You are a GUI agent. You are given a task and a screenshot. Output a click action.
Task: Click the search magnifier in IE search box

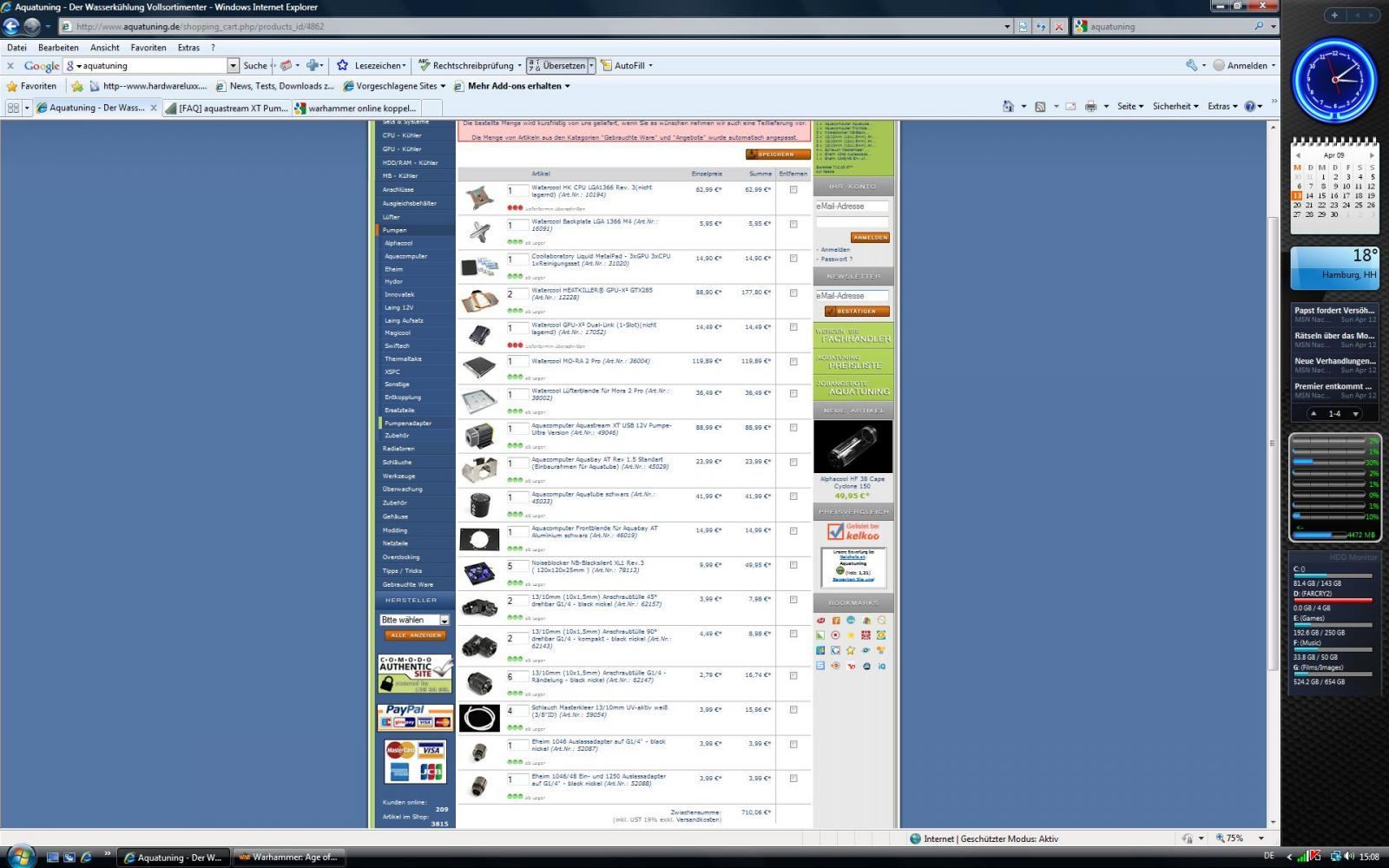[1259, 26]
